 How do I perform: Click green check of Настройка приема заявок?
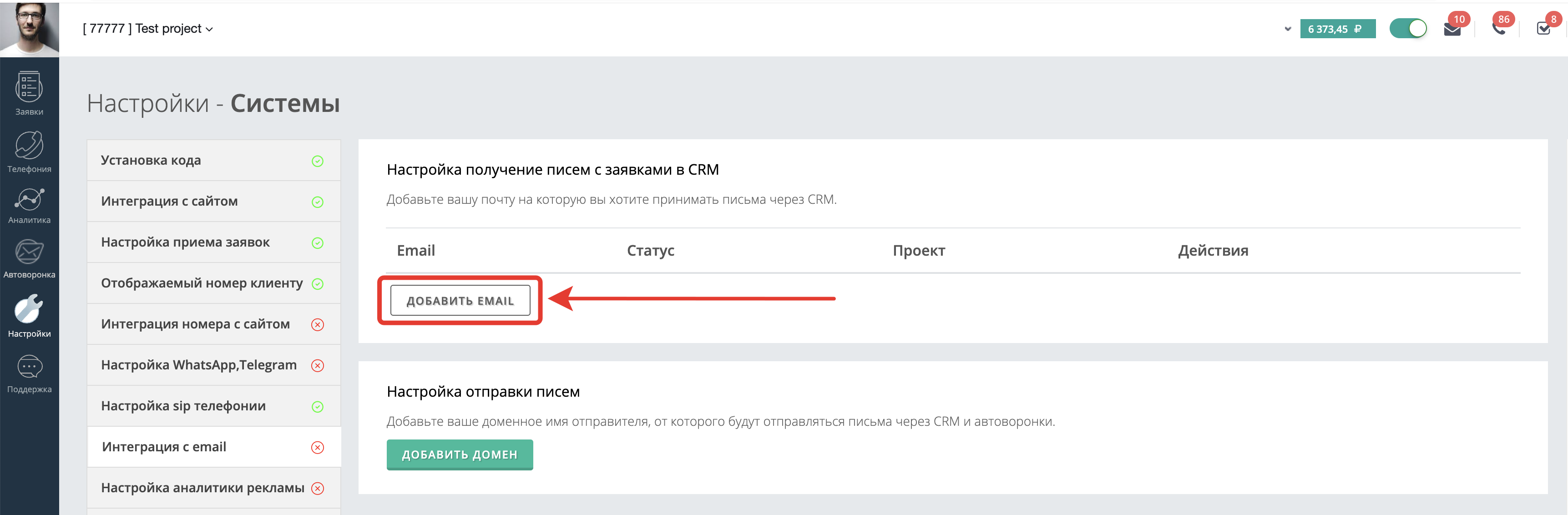tap(318, 243)
